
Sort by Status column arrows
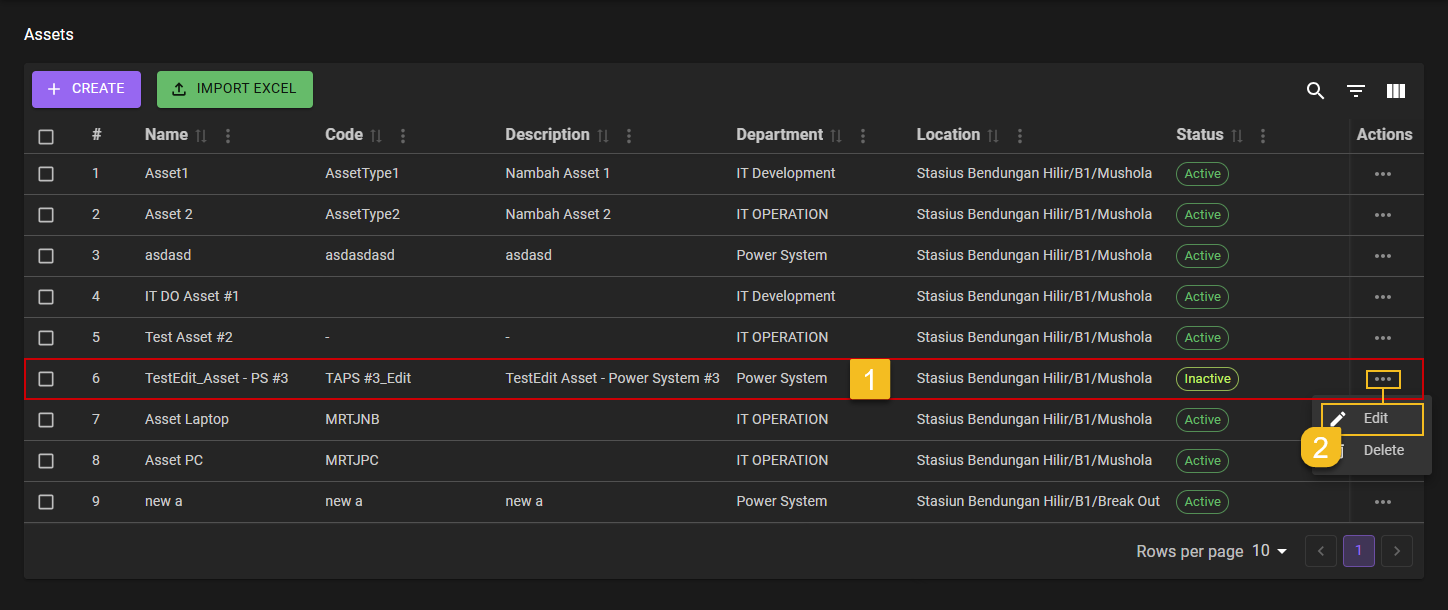point(1237,136)
